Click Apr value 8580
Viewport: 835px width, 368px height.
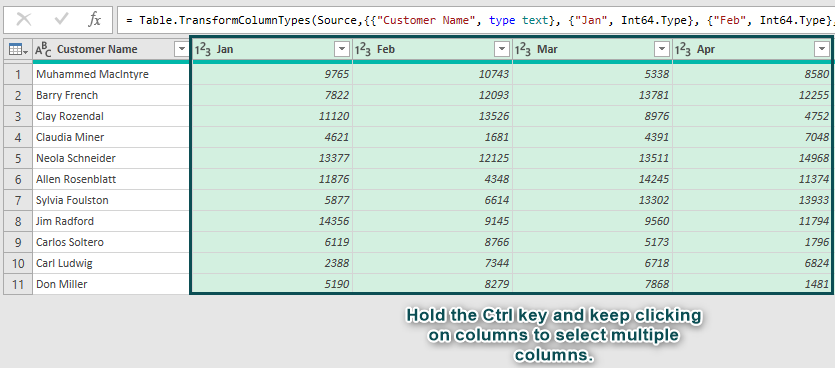[x=752, y=75]
